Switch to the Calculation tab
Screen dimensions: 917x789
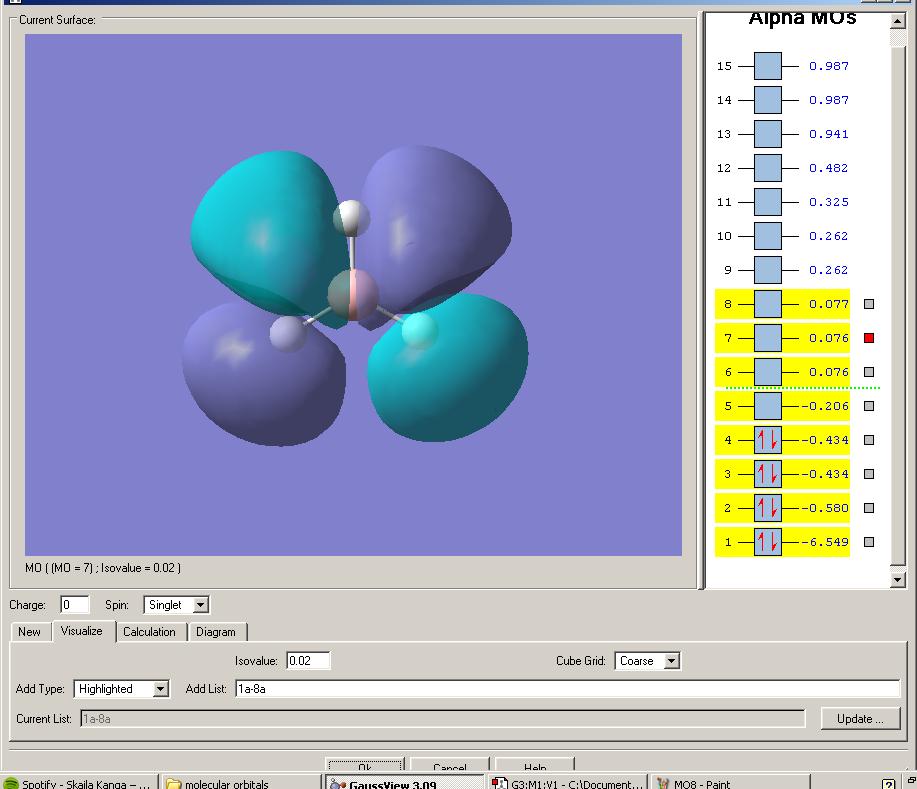pos(149,632)
